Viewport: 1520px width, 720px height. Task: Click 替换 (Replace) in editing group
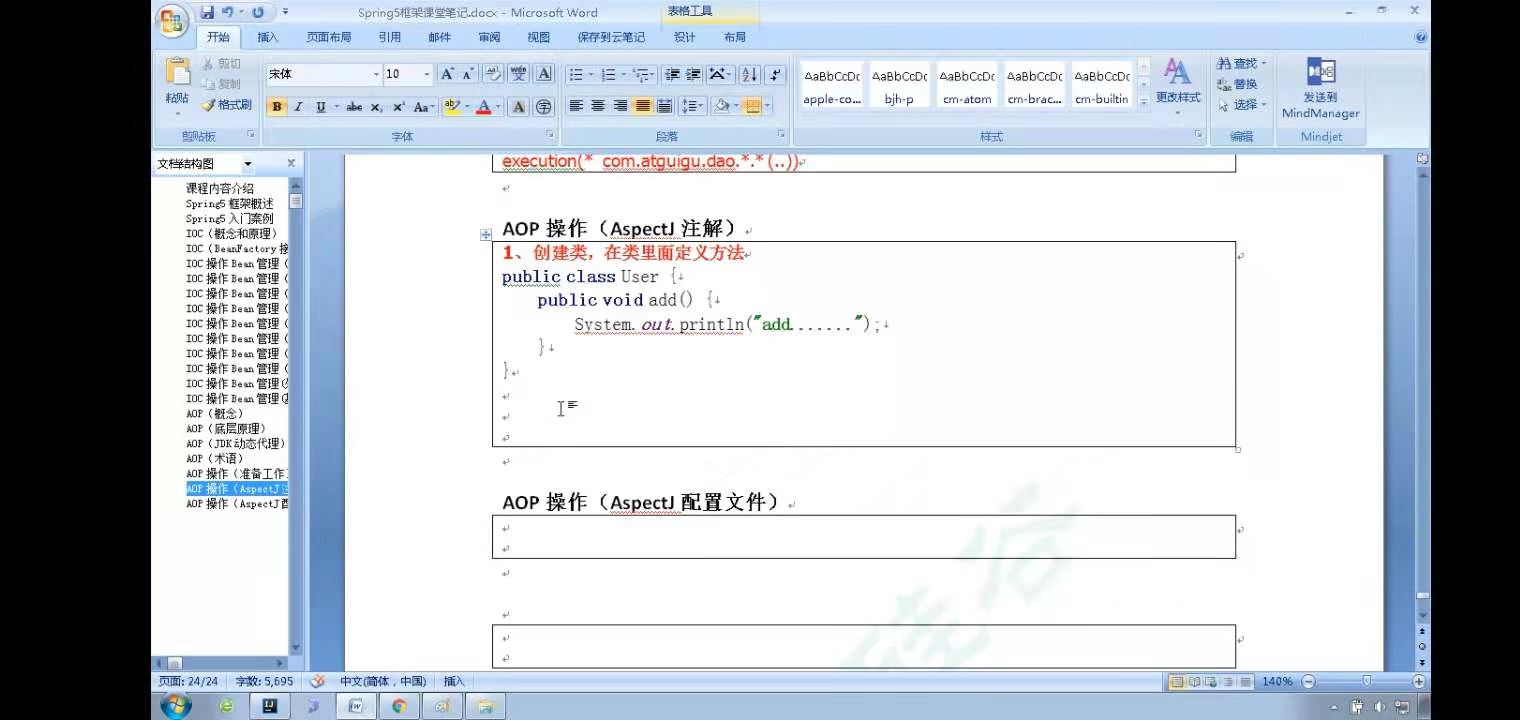point(1238,84)
